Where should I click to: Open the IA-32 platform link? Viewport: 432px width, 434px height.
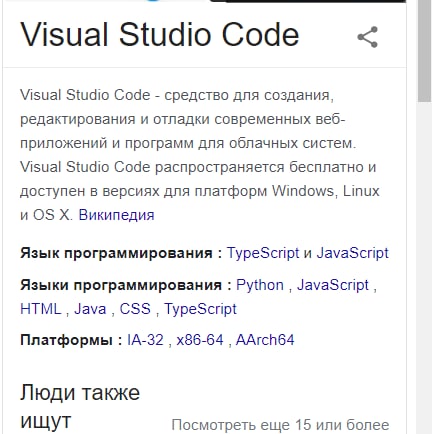pyautogui.click(x=145, y=340)
